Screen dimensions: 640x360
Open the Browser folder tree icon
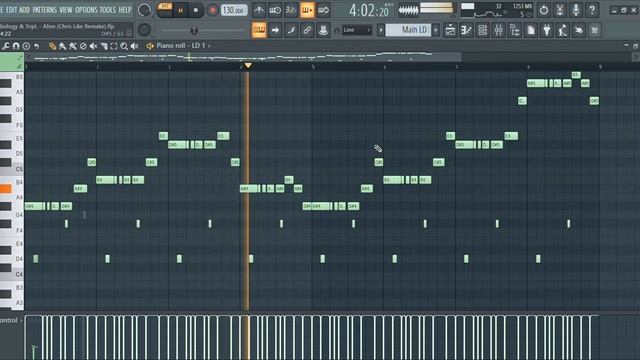(514, 30)
